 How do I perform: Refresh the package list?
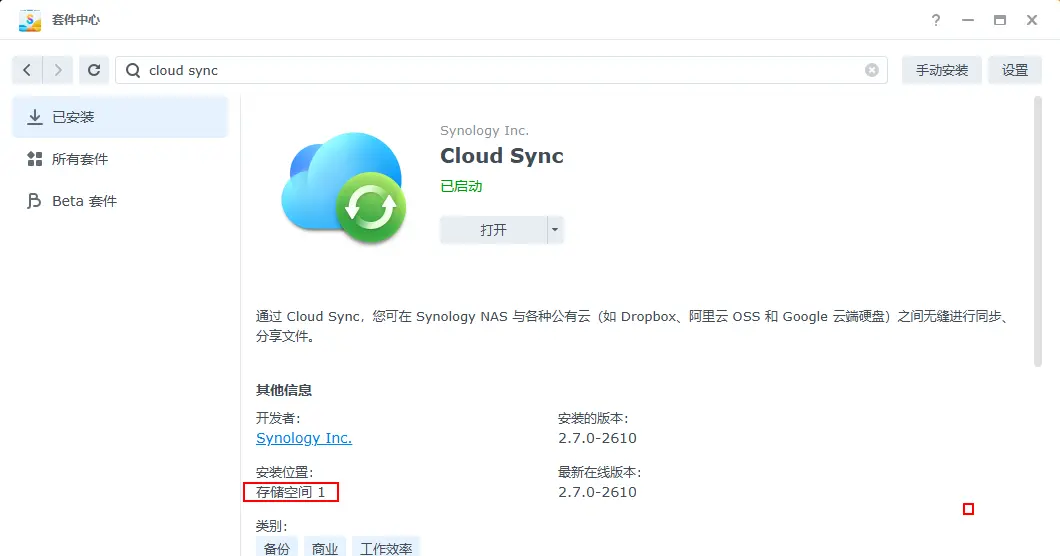point(94,70)
